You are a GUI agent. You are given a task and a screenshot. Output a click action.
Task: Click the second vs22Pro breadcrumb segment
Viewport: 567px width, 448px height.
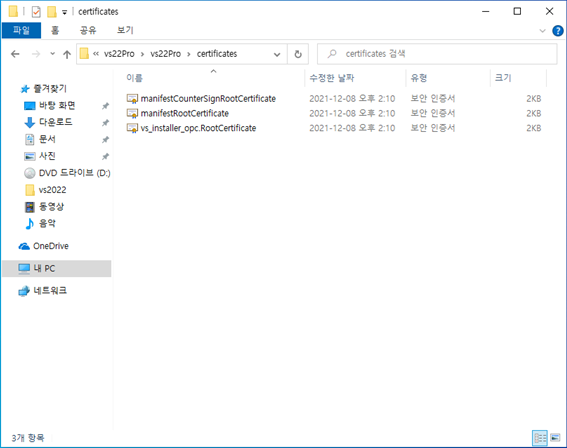(x=166, y=54)
